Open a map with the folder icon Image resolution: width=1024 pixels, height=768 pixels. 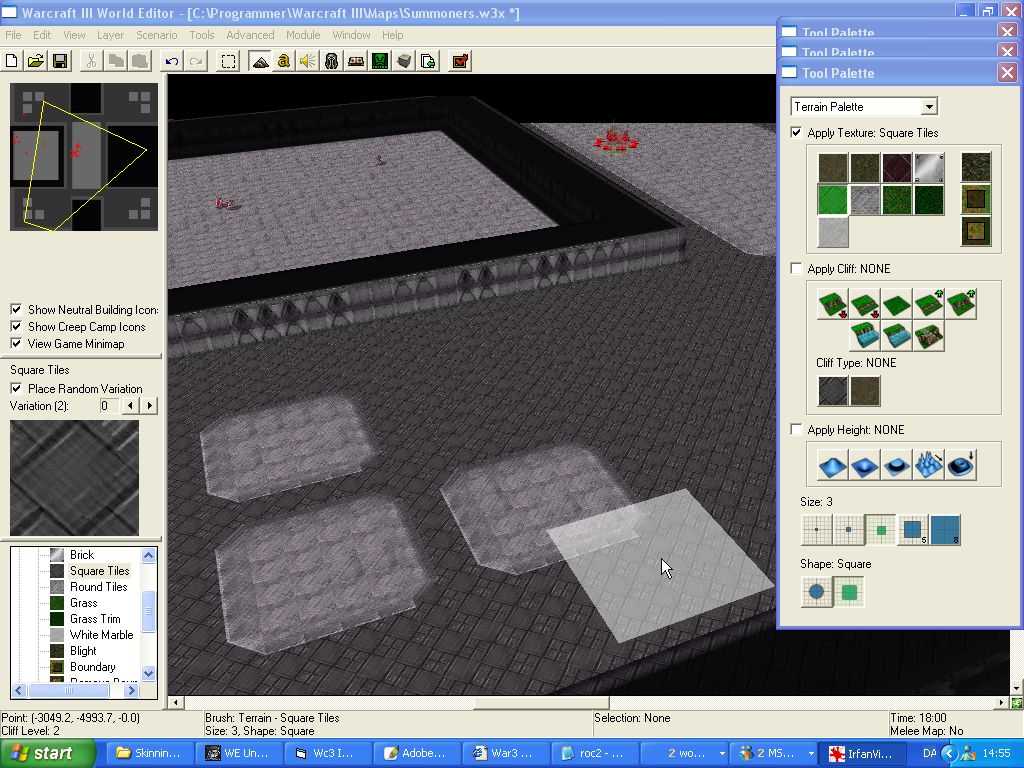tap(36, 61)
